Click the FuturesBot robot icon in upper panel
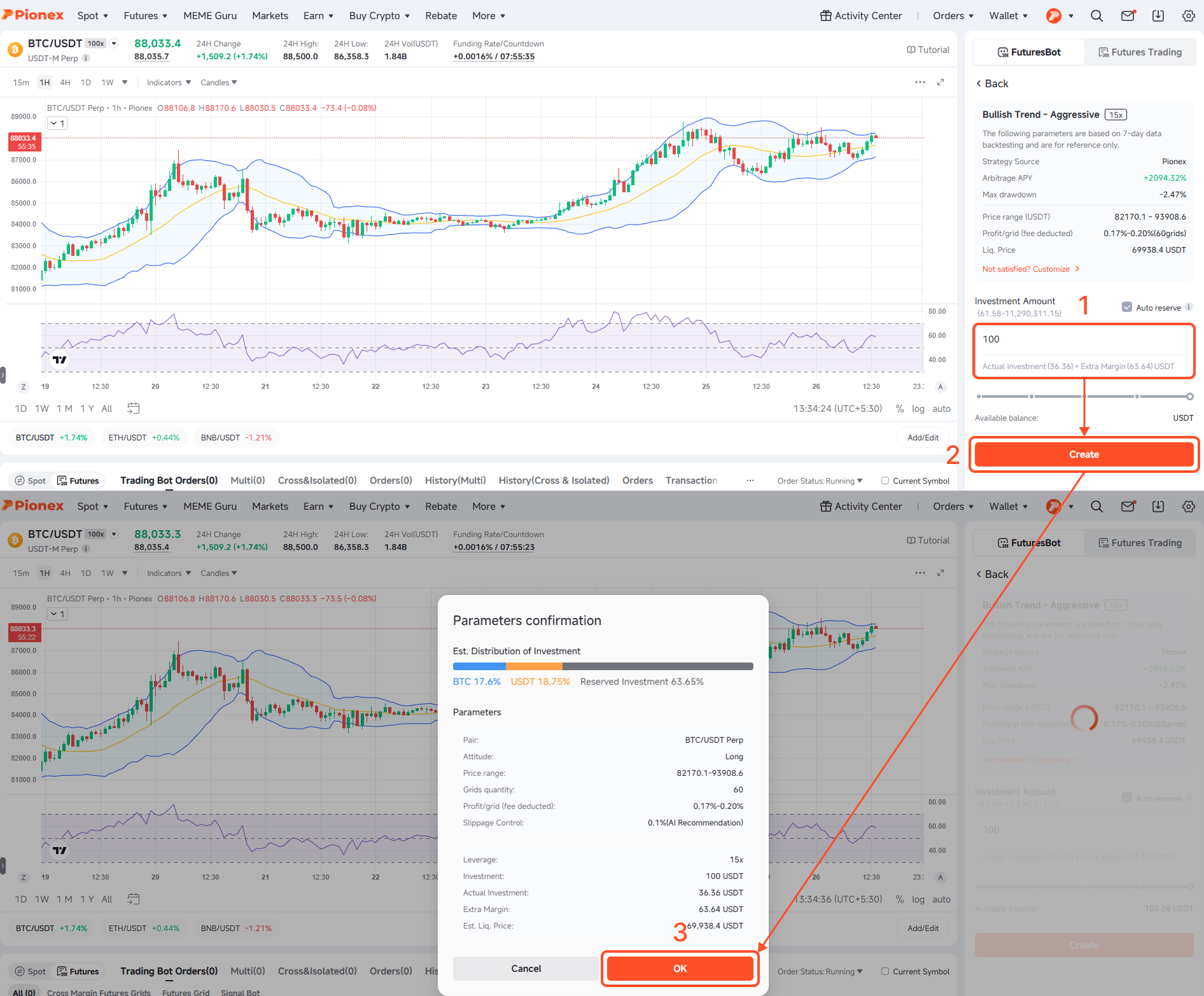This screenshot has width=1204, height=996. pyautogui.click(x=1003, y=52)
